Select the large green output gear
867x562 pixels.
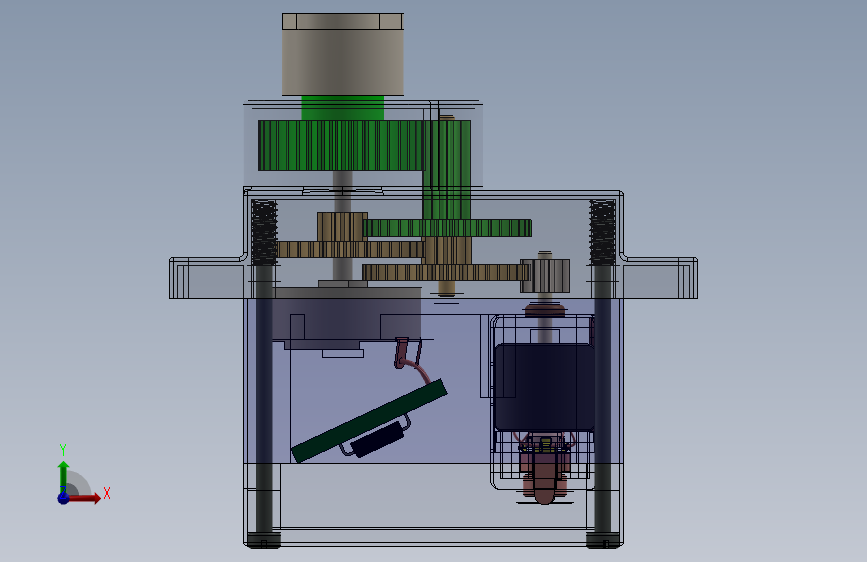tap(341, 145)
